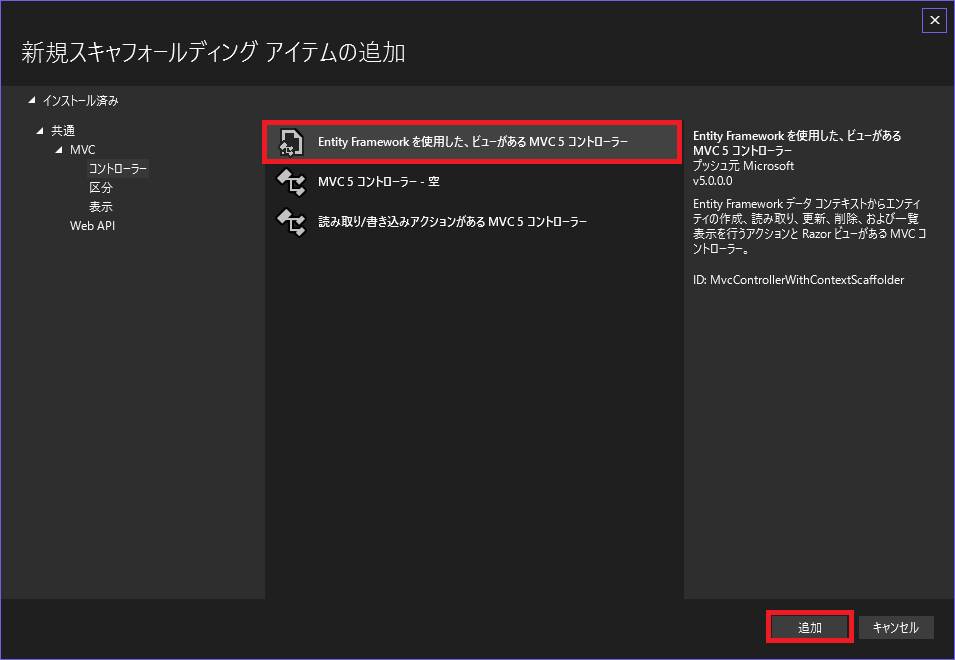Select the read/write actions MVC 5 controller icon
This screenshot has height=660, width=955.
(x=289, y=221)
